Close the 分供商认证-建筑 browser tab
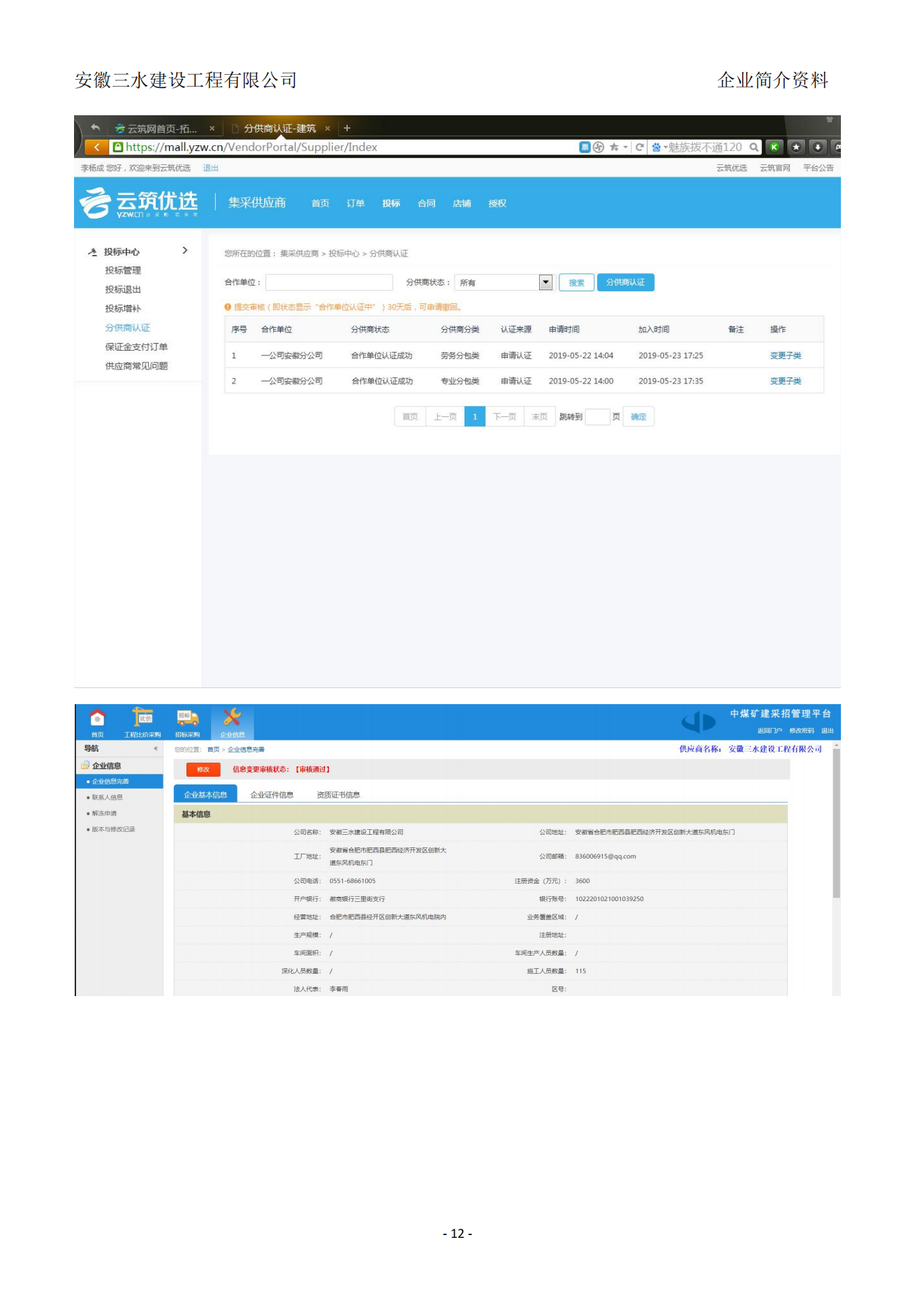This screenshot has height=1307, width=924. click(328, 129)
